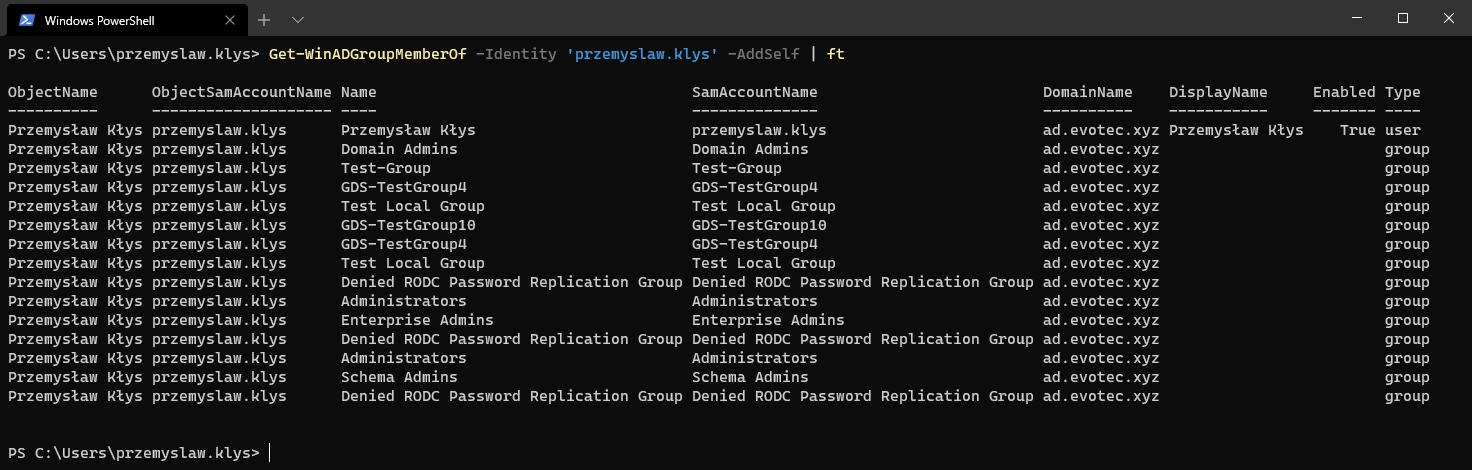The image size is (1472, 470).
Task: Click the ObjectSamAccountName column header
Action: pyautogui.click(x=241, y=92)
